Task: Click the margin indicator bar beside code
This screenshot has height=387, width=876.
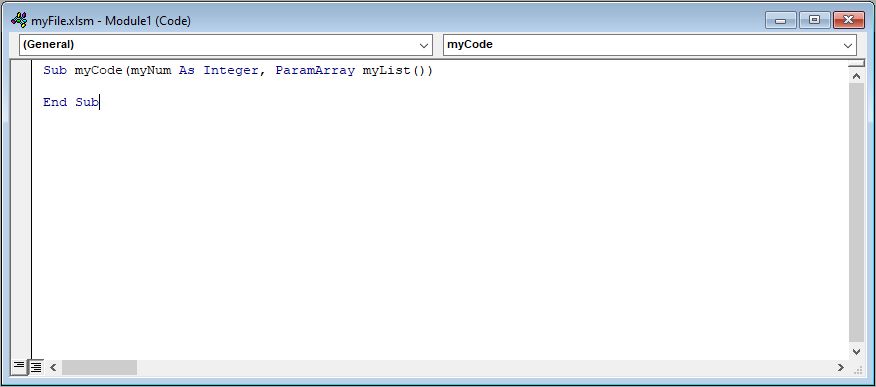Action: point(21,209)
